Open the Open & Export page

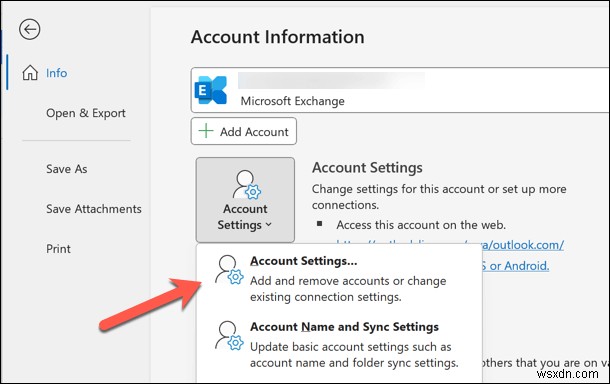point(86,113)
